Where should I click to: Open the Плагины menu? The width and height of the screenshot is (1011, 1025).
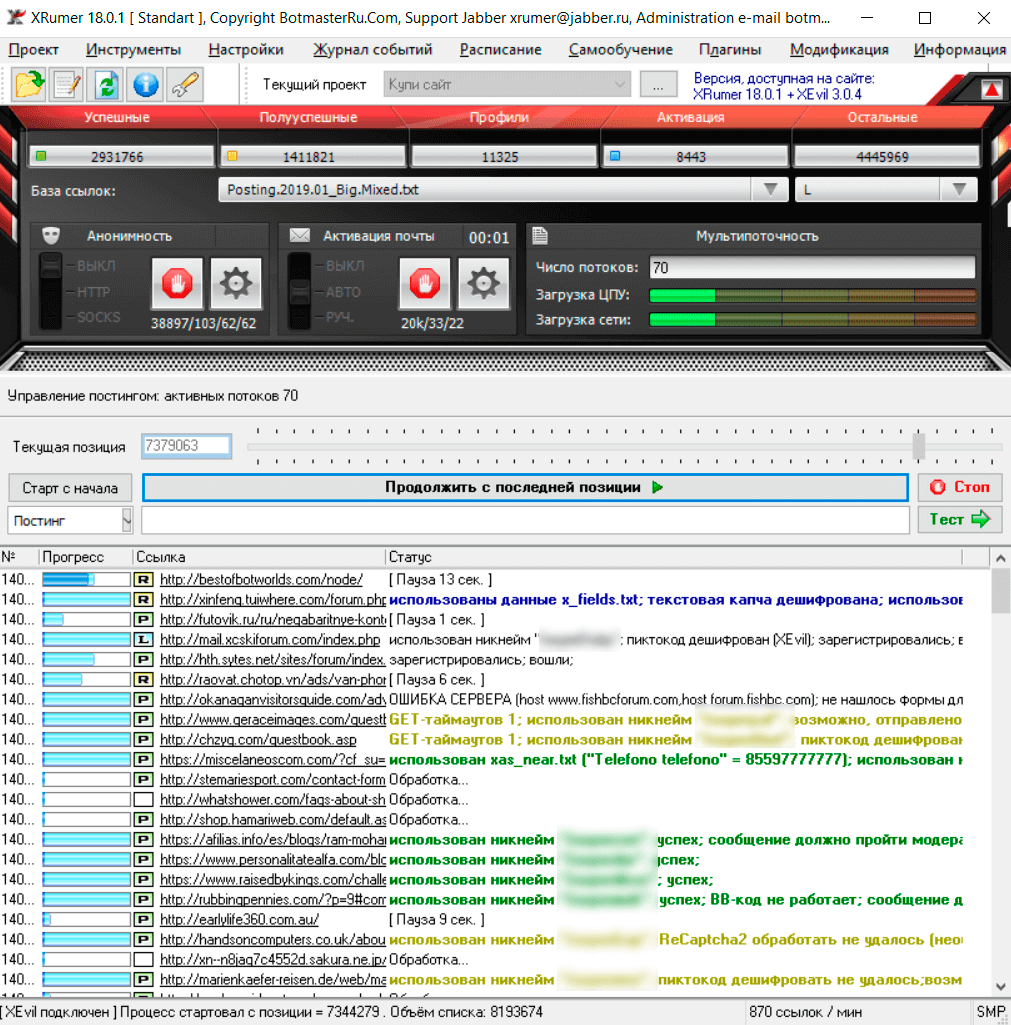click(x=730, y=50)
